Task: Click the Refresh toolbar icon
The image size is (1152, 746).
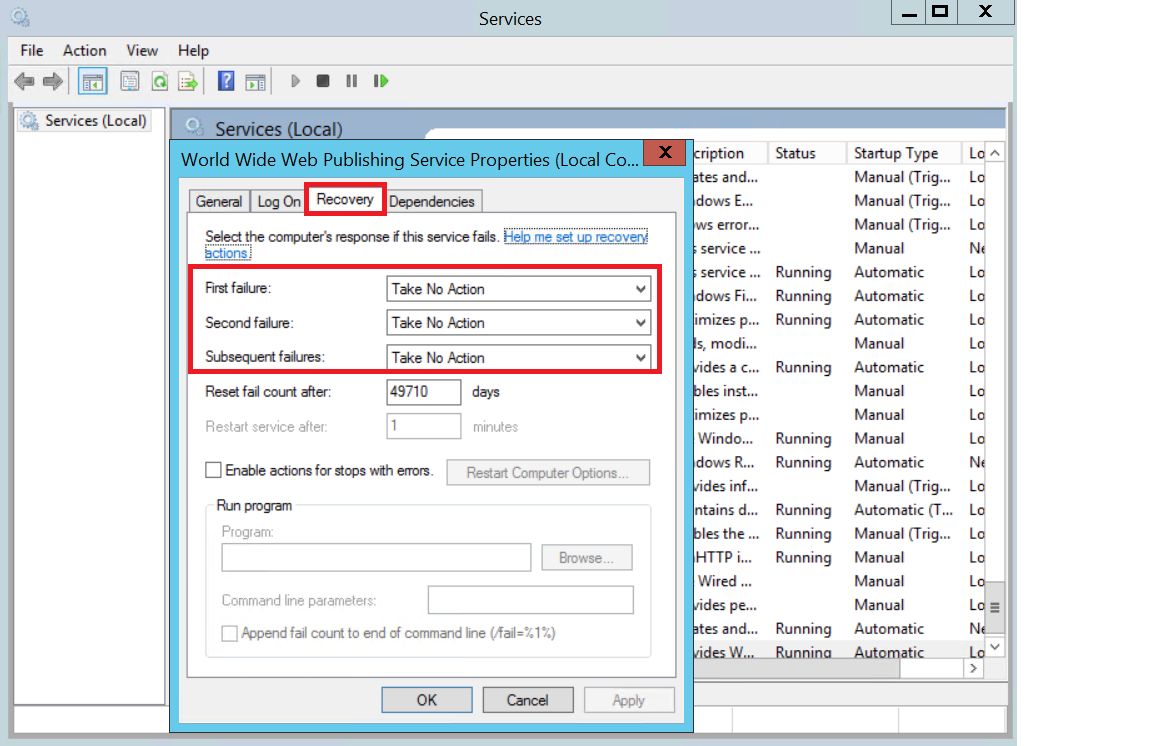Action: tap(159, 81)
